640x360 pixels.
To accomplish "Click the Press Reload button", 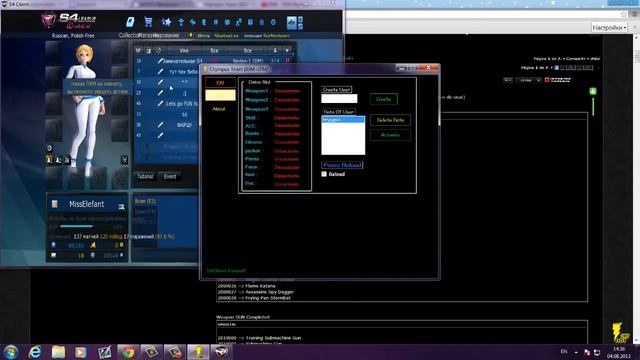I will coord(342,165).
